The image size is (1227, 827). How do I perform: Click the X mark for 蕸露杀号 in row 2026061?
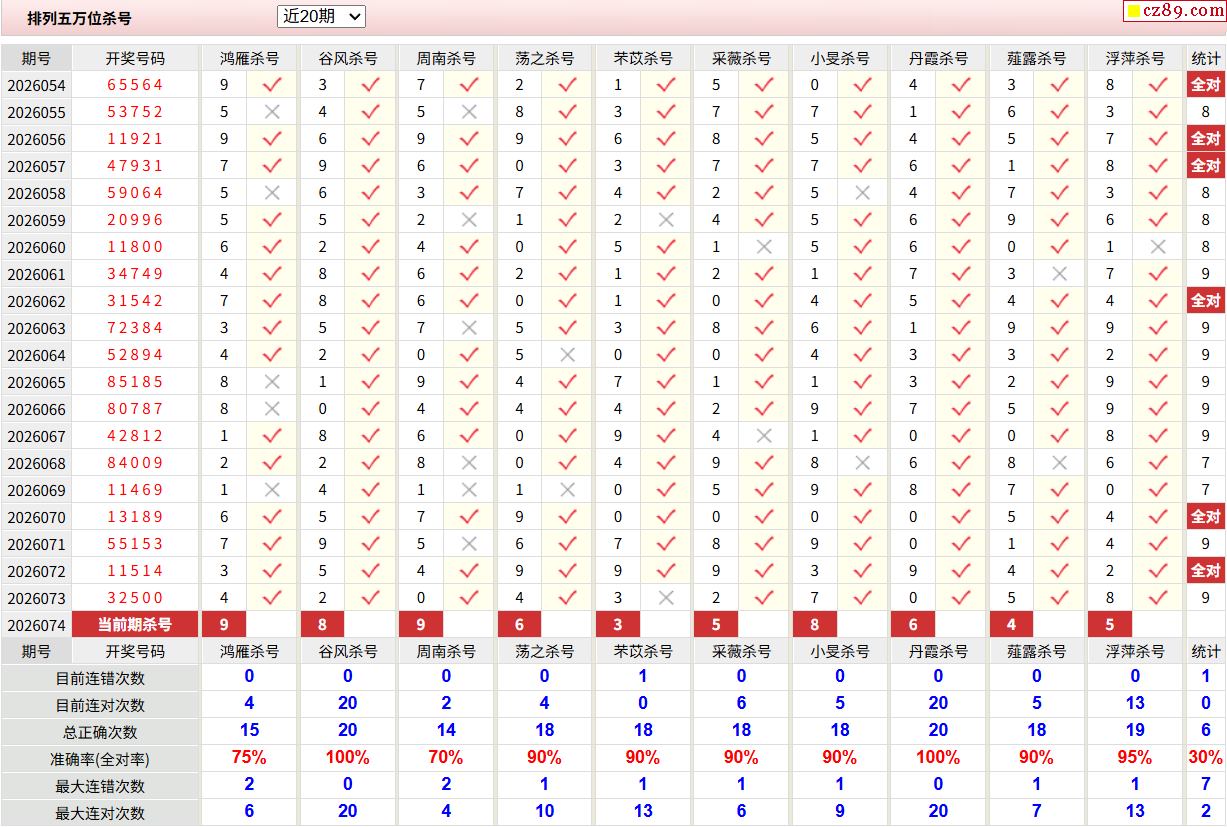(x=1060, y=274)
